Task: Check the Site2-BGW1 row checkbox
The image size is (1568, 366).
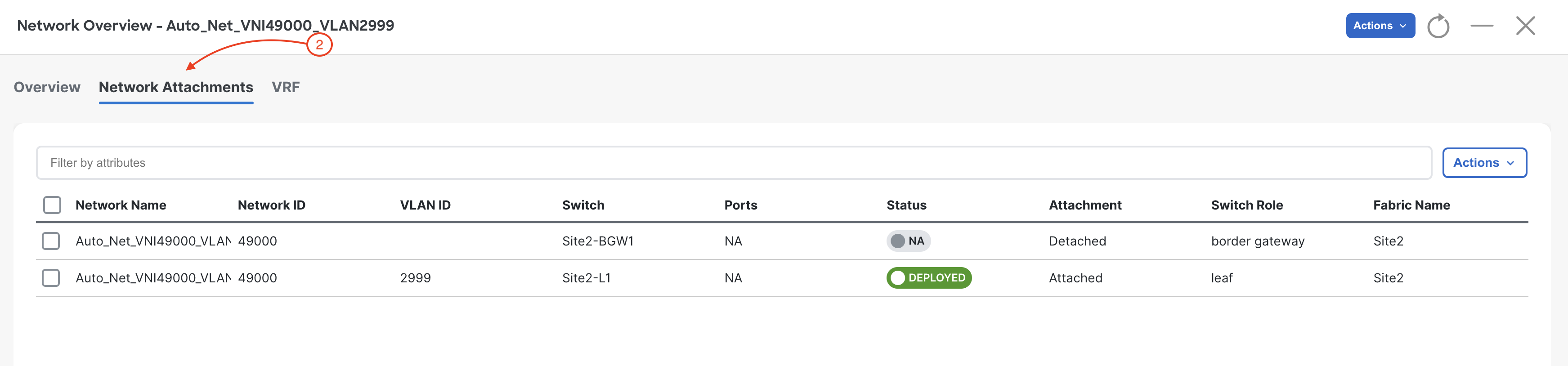Action: (x=51, y=241)
